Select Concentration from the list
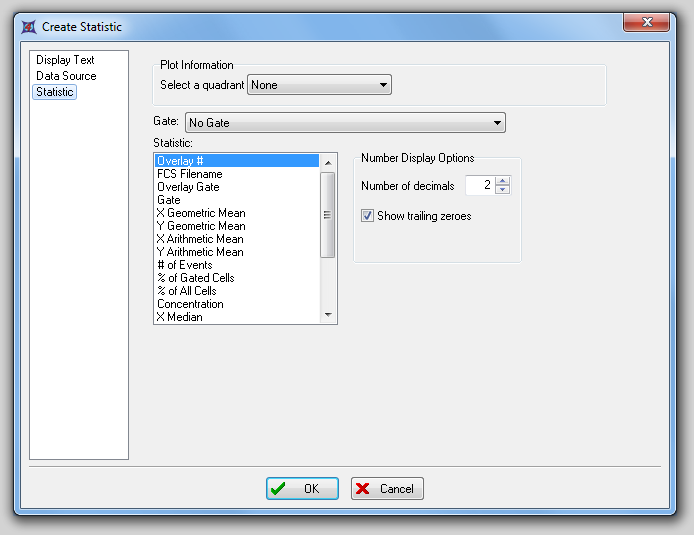The image size is (694, 535). (x=190, y=304)
